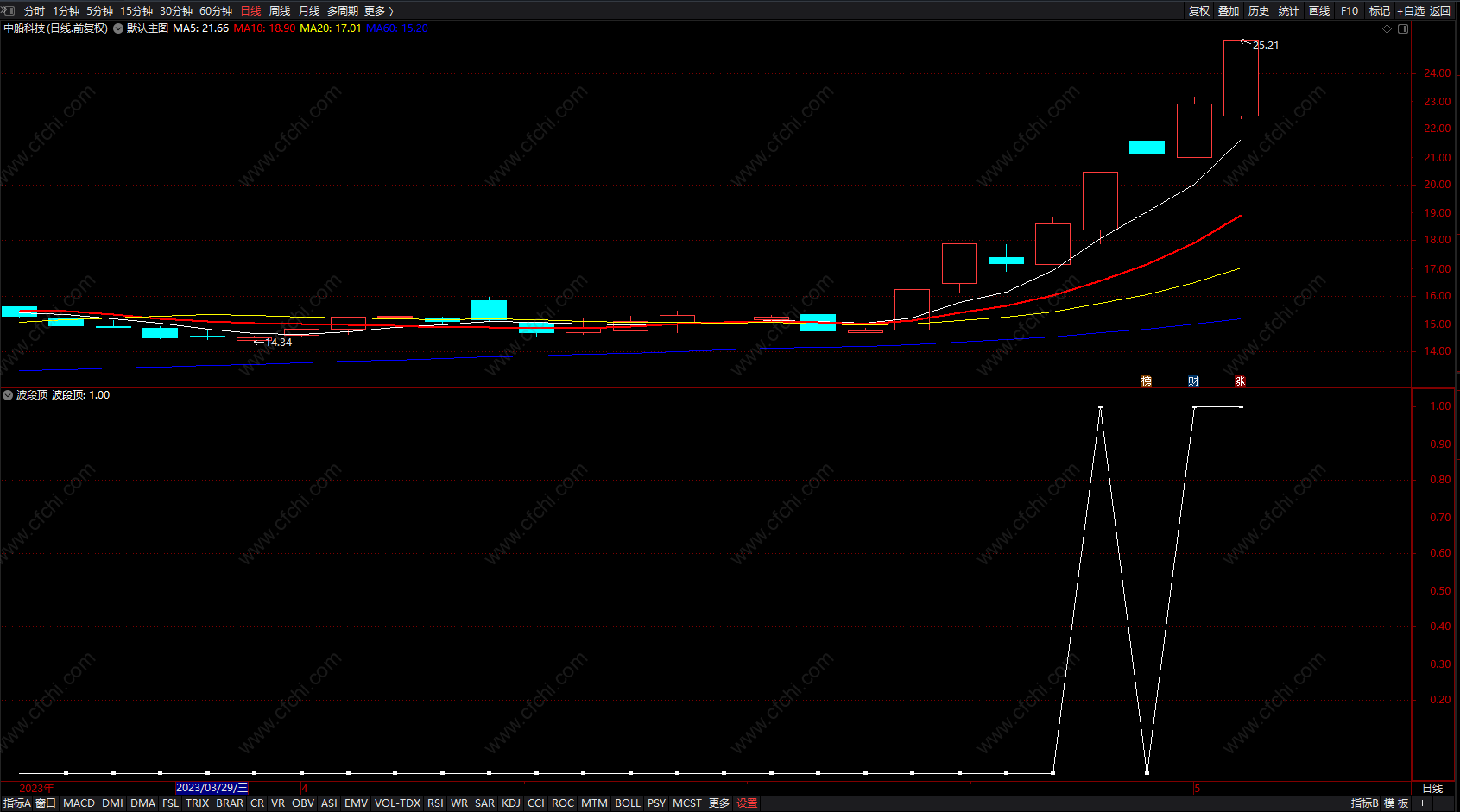Expand 更多 periods in top bar
This screenshot has height=812, width=1460.
point(378,11)
